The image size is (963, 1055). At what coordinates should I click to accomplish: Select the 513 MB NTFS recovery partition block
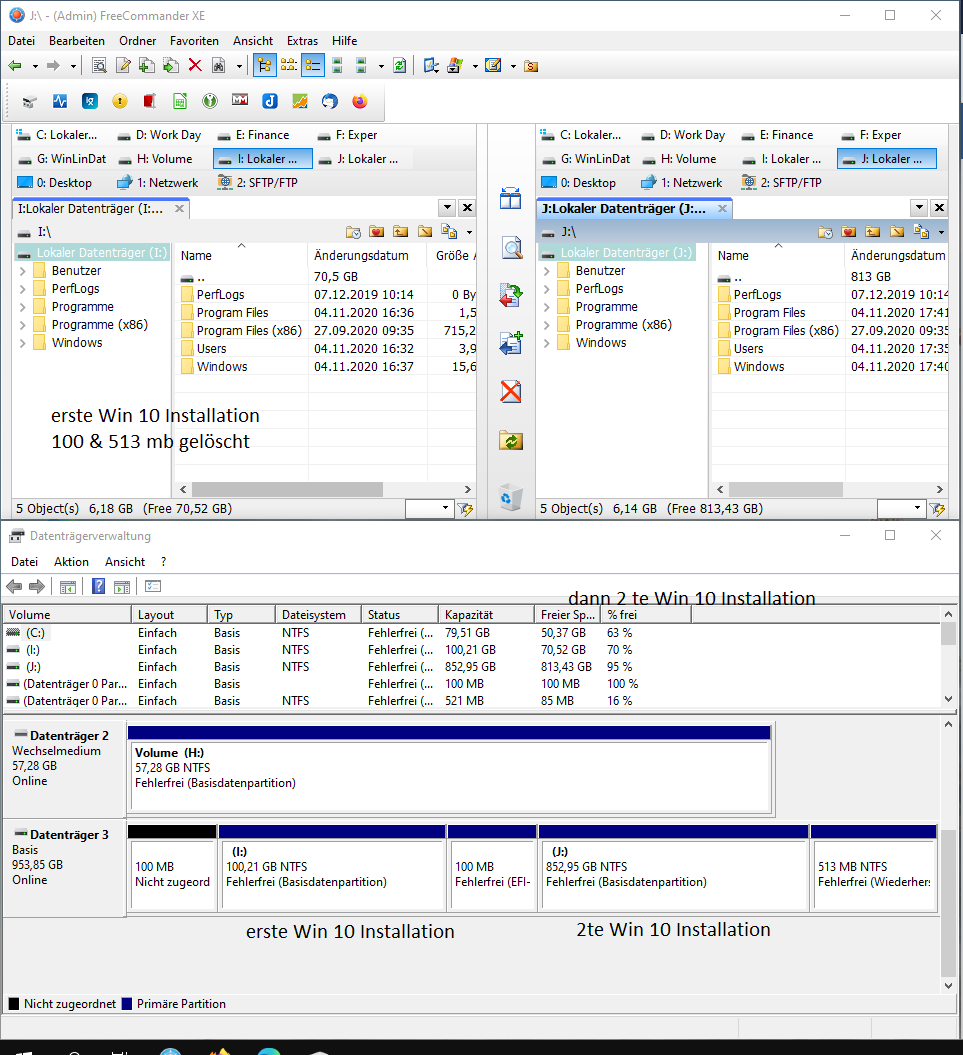tap(873, 867)
